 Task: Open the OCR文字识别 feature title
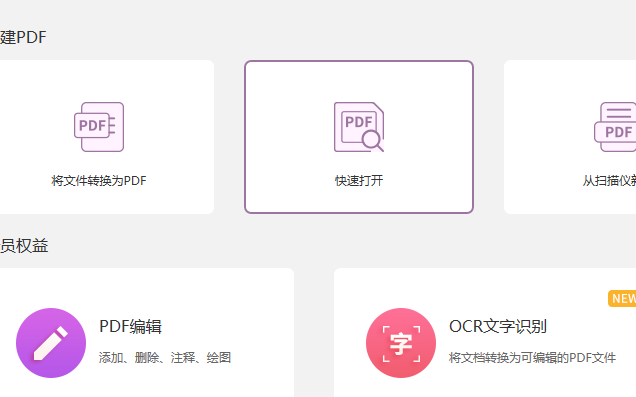pyautogui.click(x=498, y=326)
